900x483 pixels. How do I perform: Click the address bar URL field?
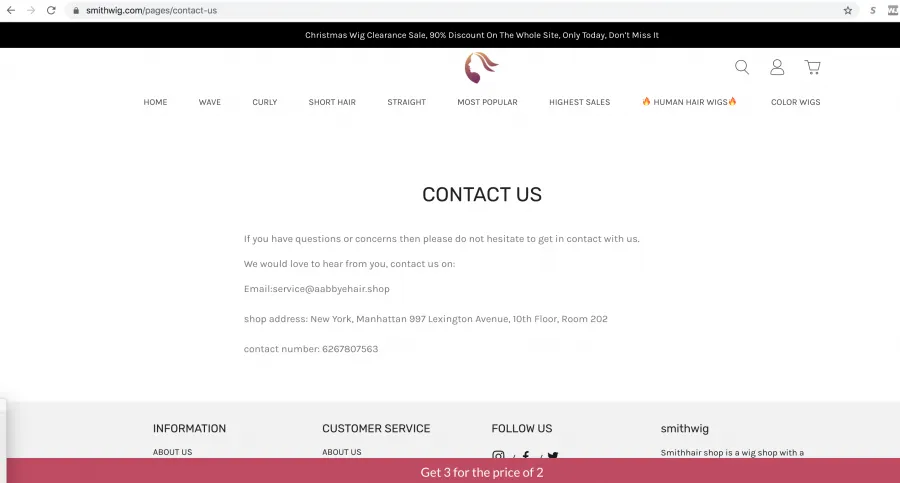pos(459,10)
